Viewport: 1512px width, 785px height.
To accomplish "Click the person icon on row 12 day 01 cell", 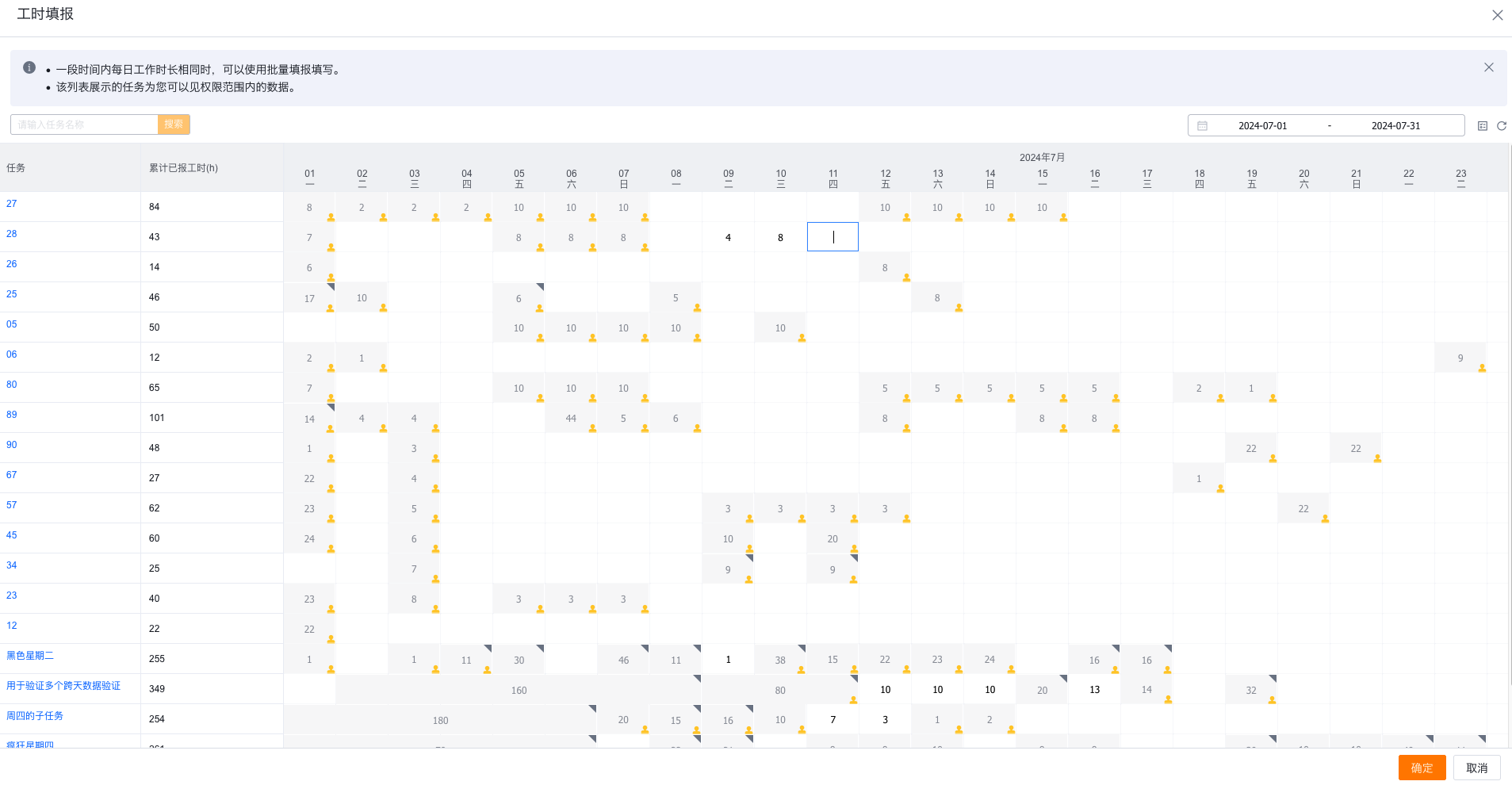I will (x=330, y=639).
